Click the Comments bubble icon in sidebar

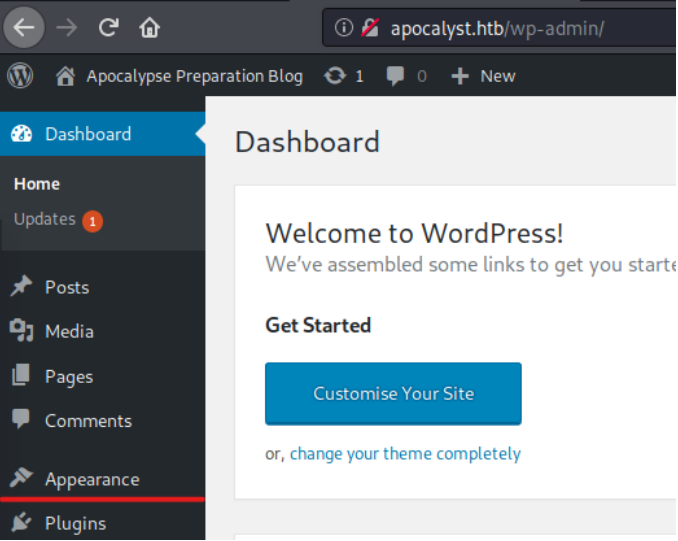[21, 419]
